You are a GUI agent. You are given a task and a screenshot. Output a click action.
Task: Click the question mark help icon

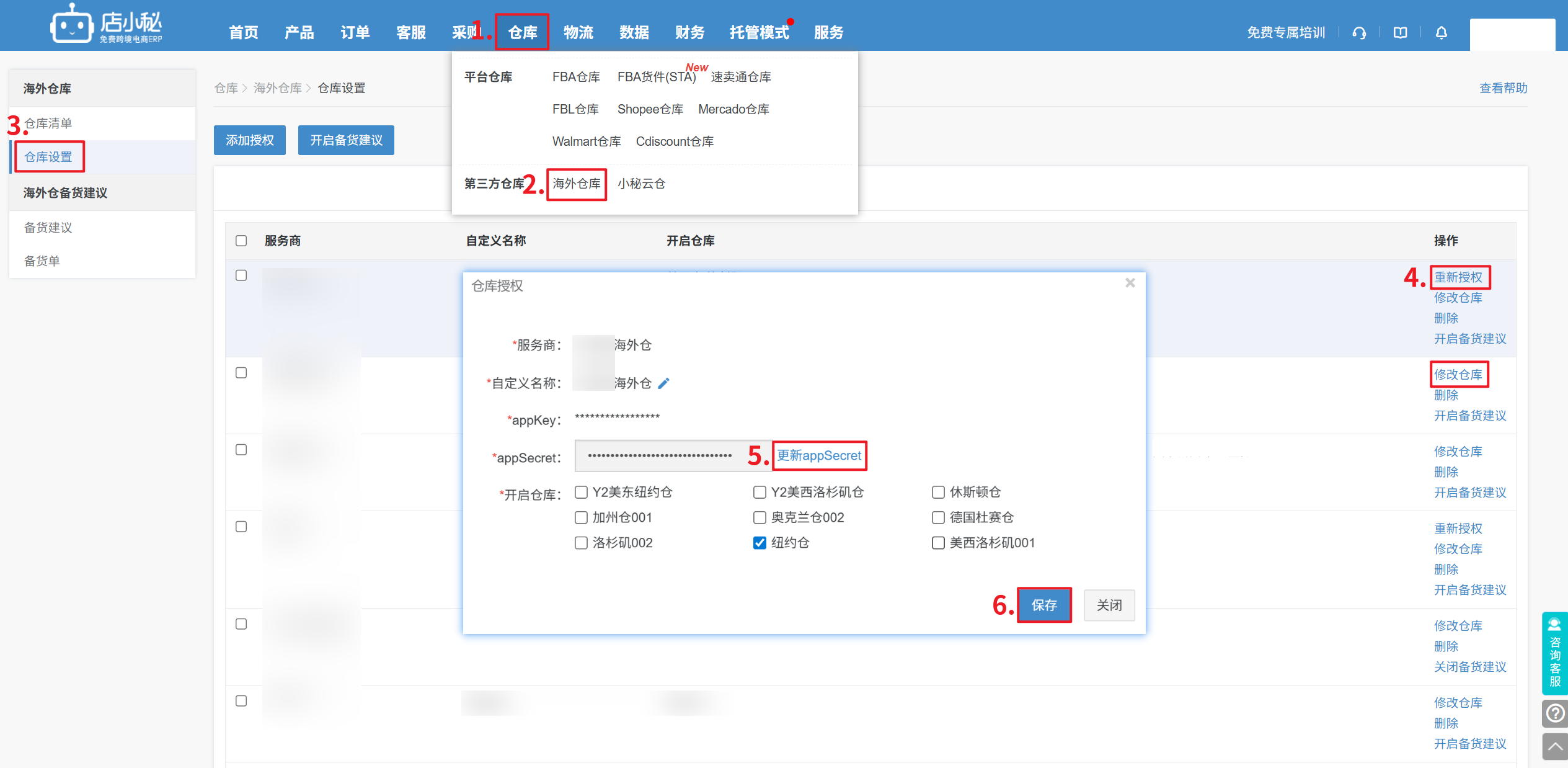click(1554, 713)
